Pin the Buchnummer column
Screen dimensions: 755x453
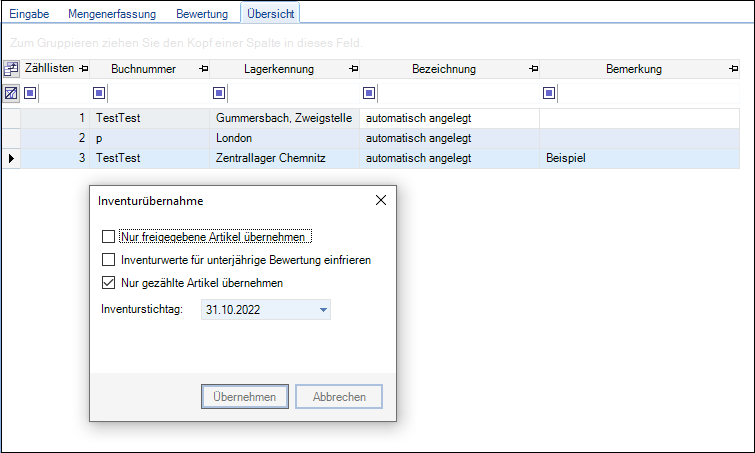pyautogui.click(x=203, y=69)
